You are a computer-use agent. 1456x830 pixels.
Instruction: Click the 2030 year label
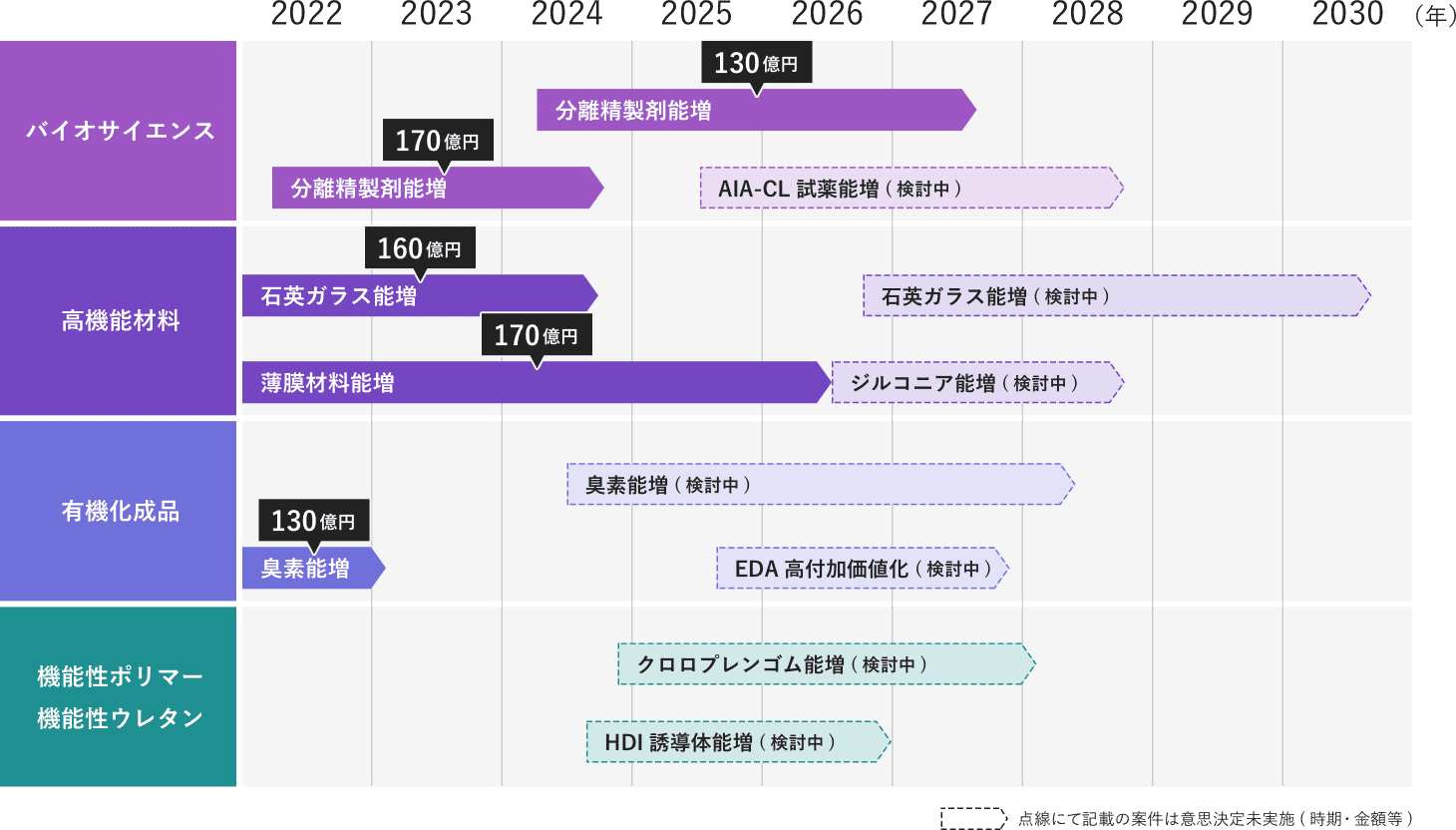(1347, 14)
